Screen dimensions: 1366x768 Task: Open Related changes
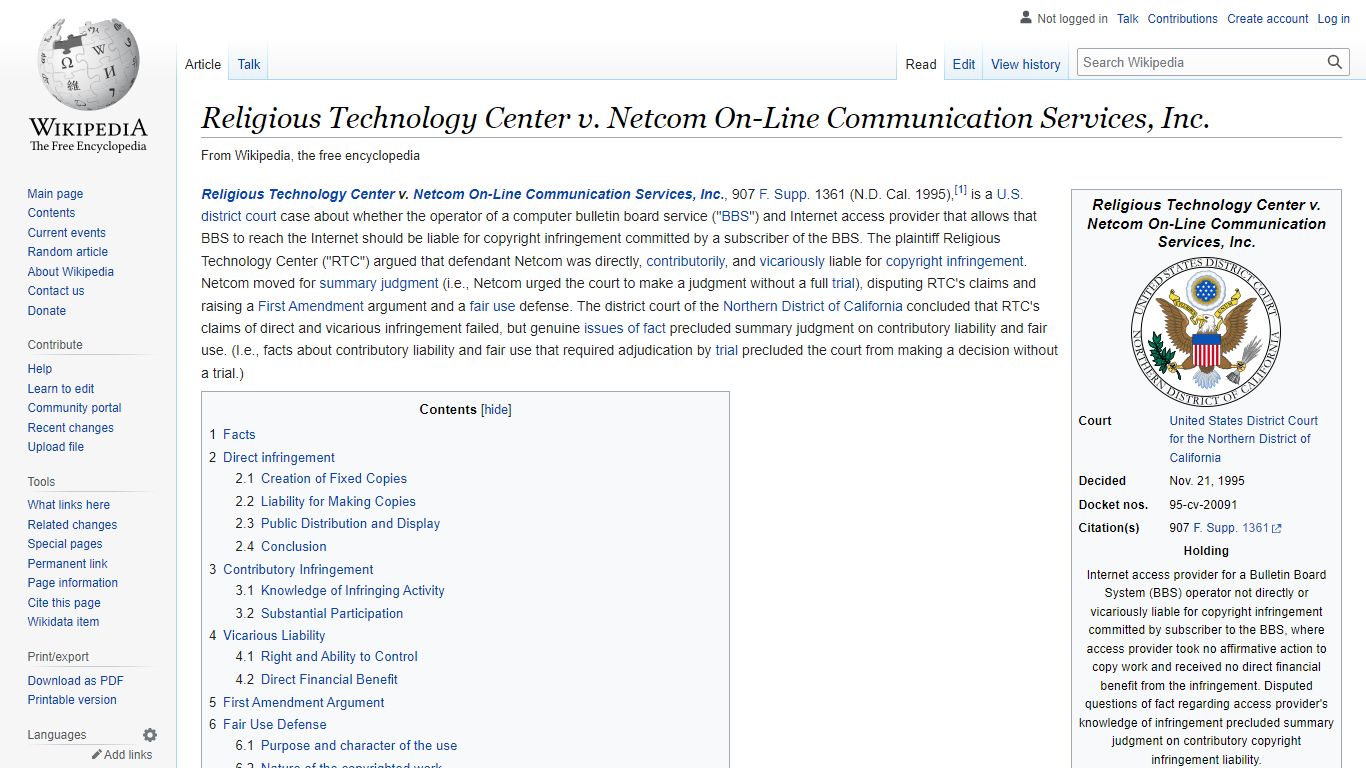(72, 525)
